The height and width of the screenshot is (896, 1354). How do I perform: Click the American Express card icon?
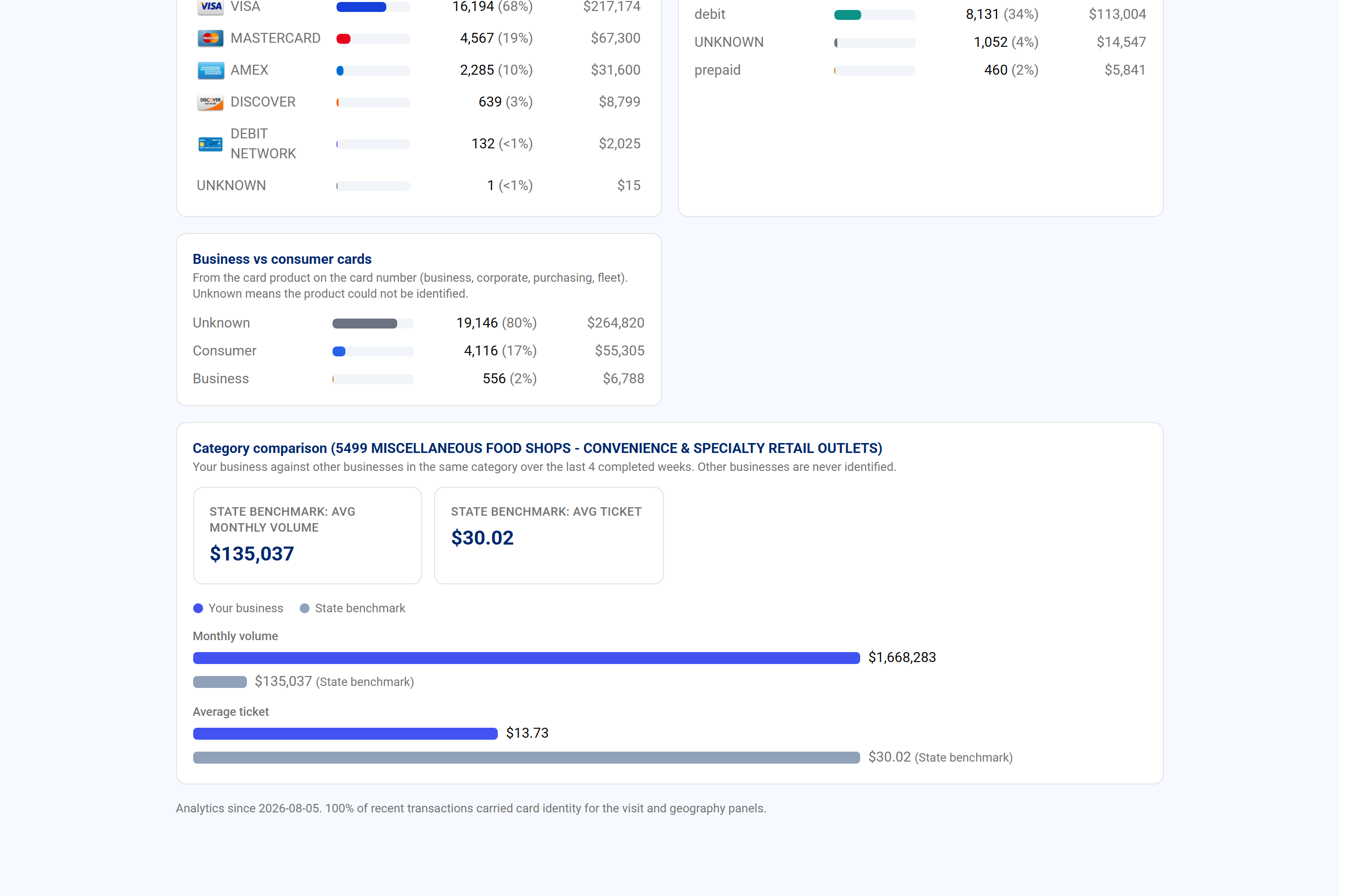(x=210, y=70)
